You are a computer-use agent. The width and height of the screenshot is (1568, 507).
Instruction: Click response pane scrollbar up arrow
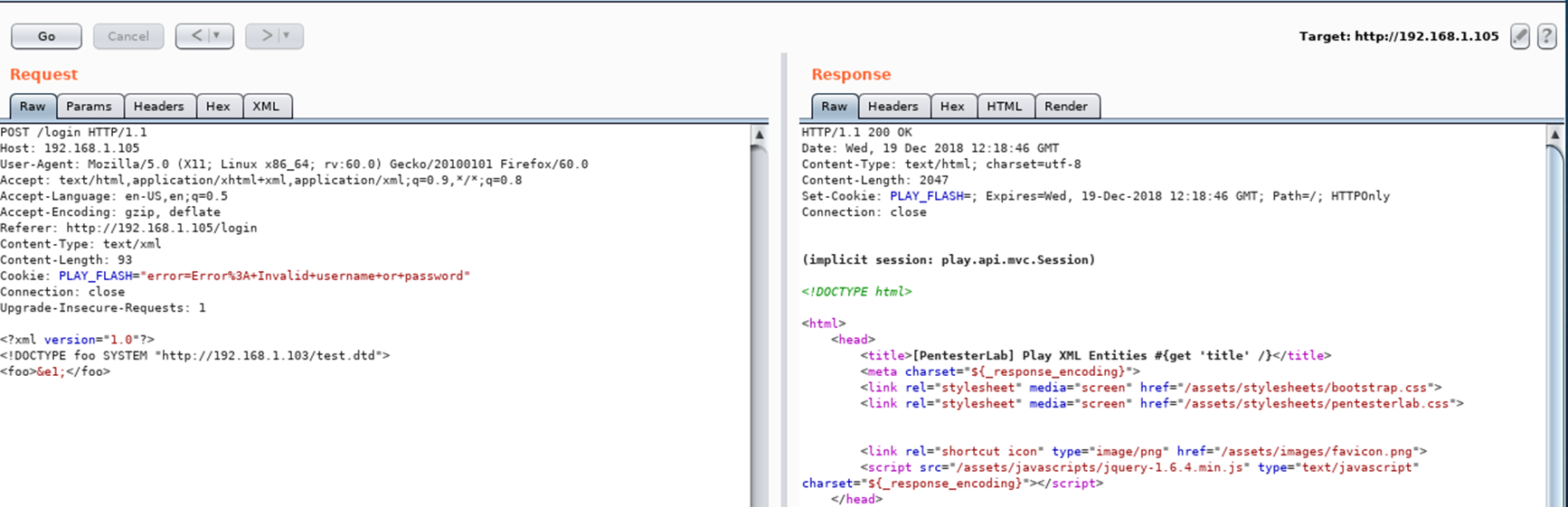point(1555,134)
